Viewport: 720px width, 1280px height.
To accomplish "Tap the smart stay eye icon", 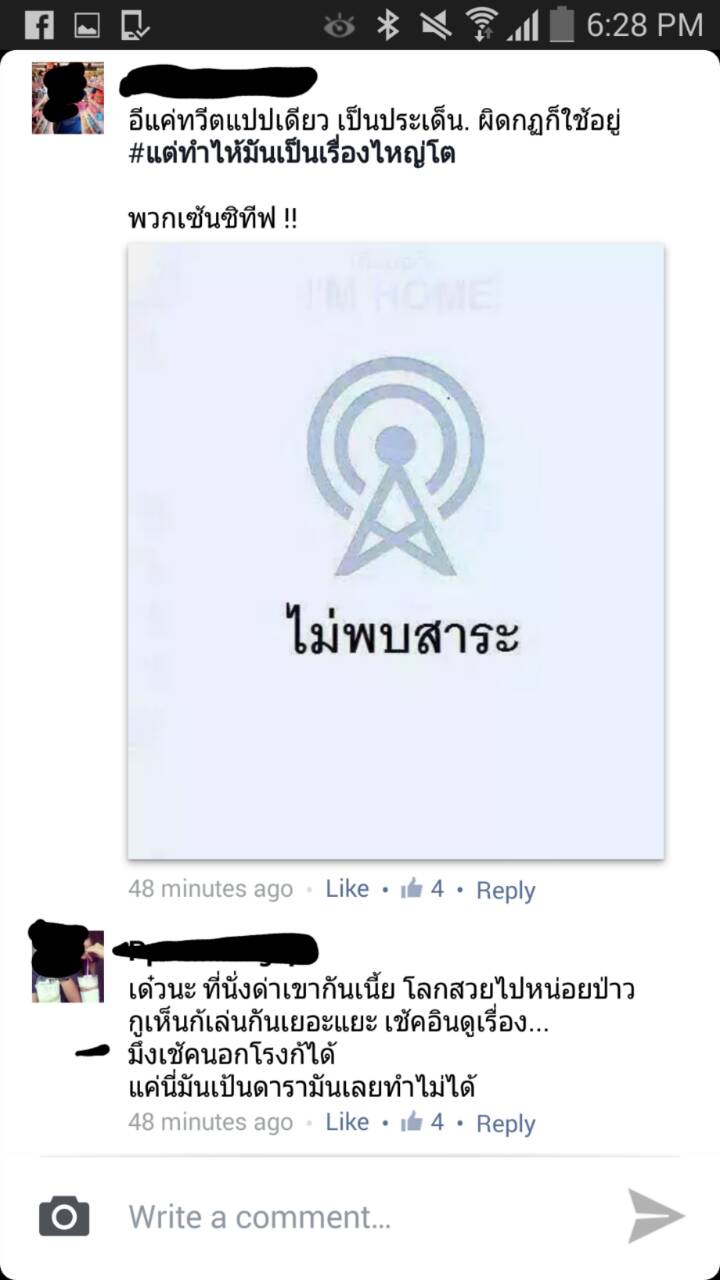I will coord(340,26).
